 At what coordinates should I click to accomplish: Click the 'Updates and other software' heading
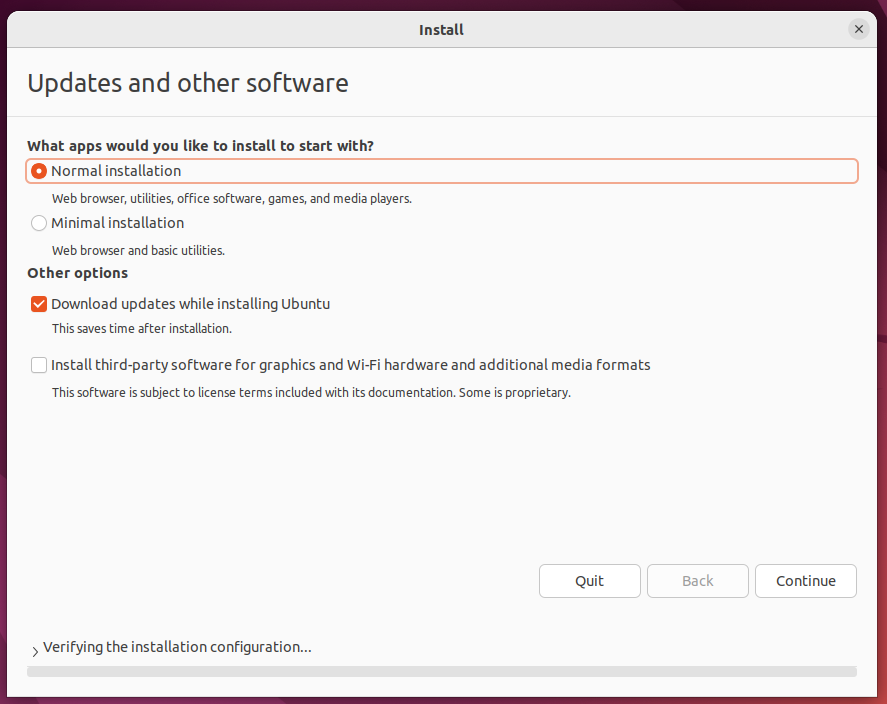pos(188,83)
